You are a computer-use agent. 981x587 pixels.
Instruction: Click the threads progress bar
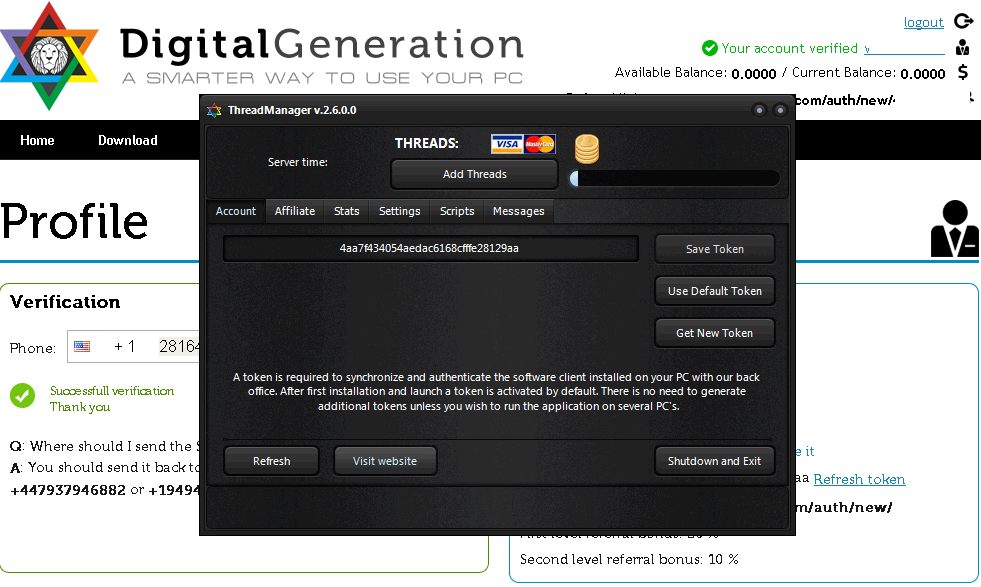tap(674, 178)
